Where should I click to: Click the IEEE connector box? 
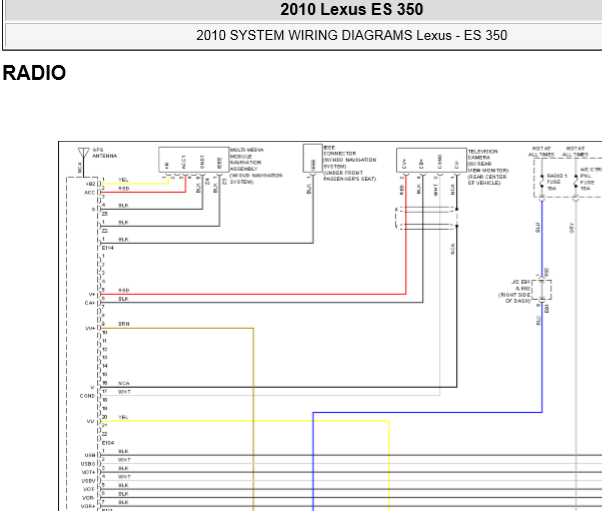313,159
